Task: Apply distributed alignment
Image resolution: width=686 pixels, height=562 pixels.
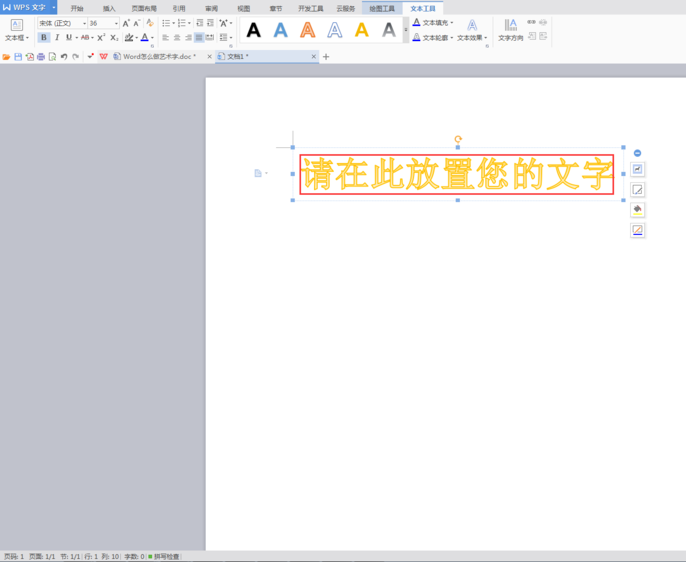Action: point(210,38)
